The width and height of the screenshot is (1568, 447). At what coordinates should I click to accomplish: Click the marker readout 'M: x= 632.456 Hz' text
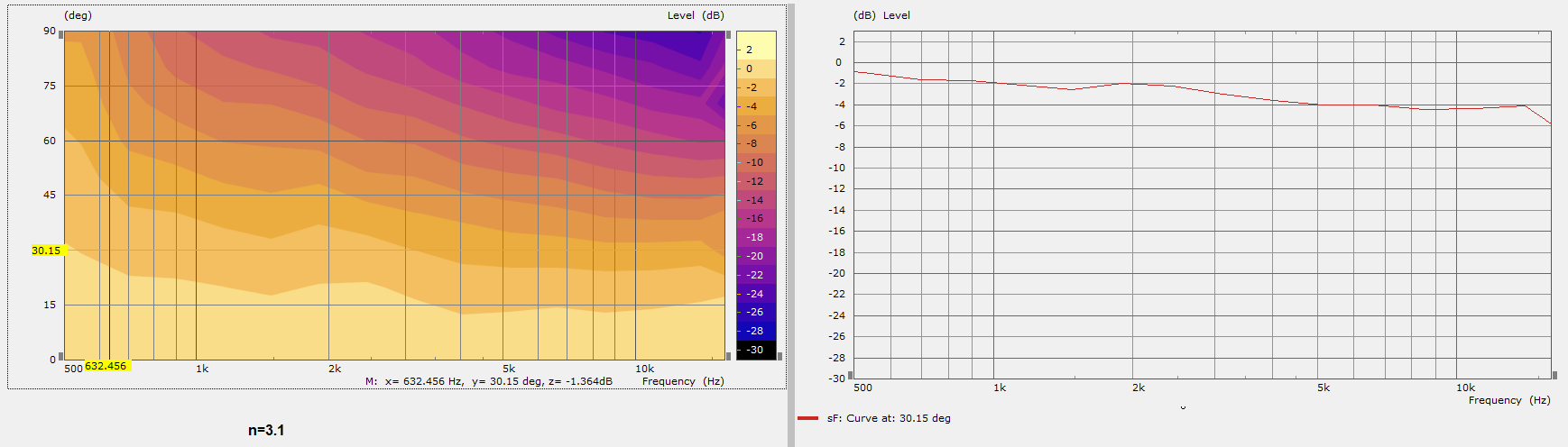pyautogui.click(x=415, y=381)
